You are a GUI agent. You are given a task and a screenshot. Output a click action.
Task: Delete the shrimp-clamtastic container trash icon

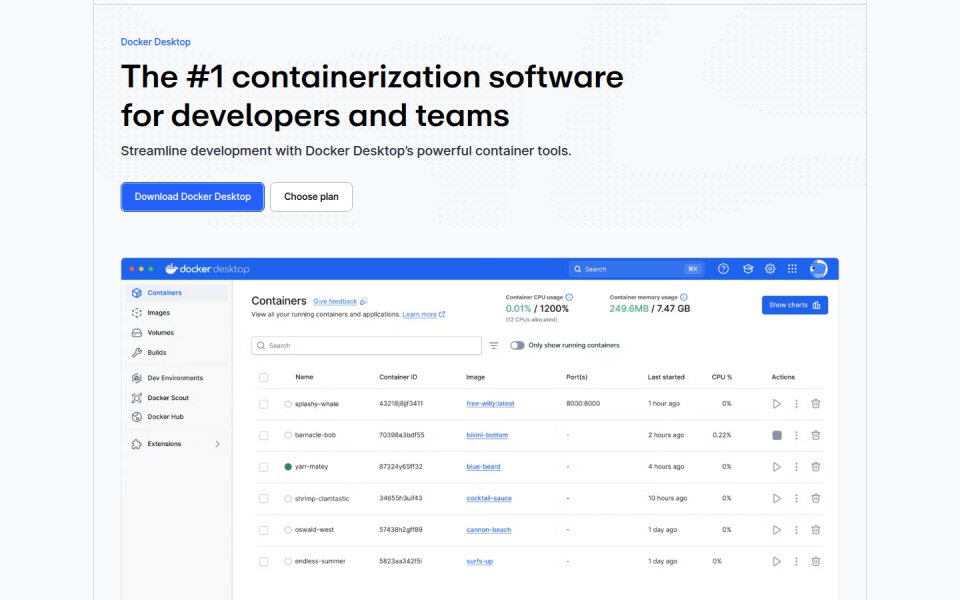click(816, 498)
